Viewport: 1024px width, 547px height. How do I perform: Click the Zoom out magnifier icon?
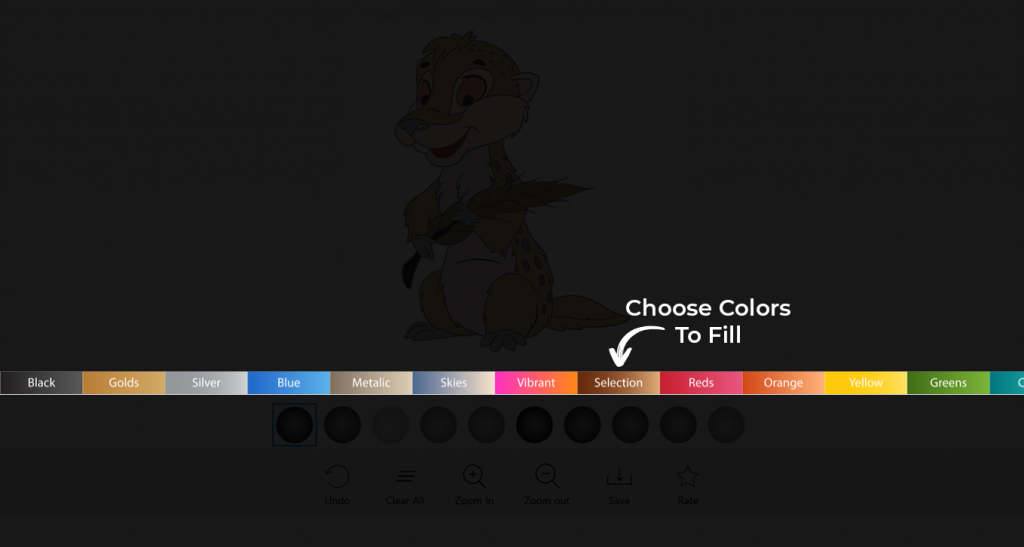pyautogui.click(x=547, y=477)
